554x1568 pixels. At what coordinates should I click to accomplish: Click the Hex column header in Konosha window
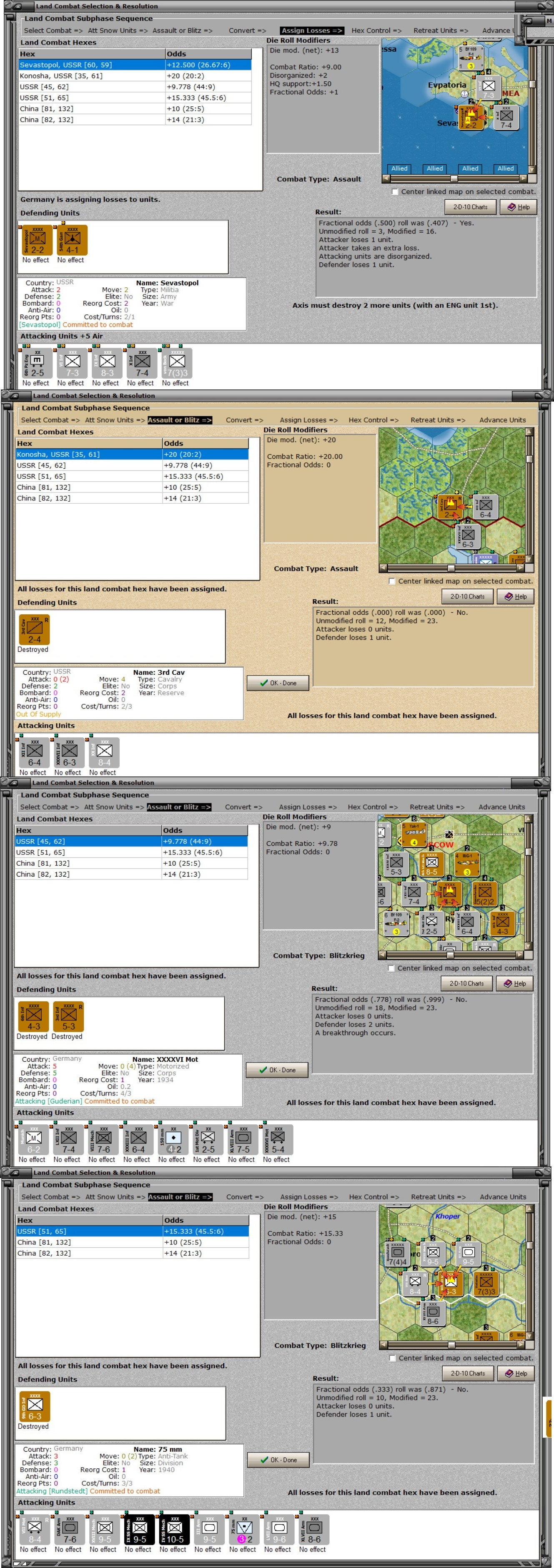tap(88, 443)
